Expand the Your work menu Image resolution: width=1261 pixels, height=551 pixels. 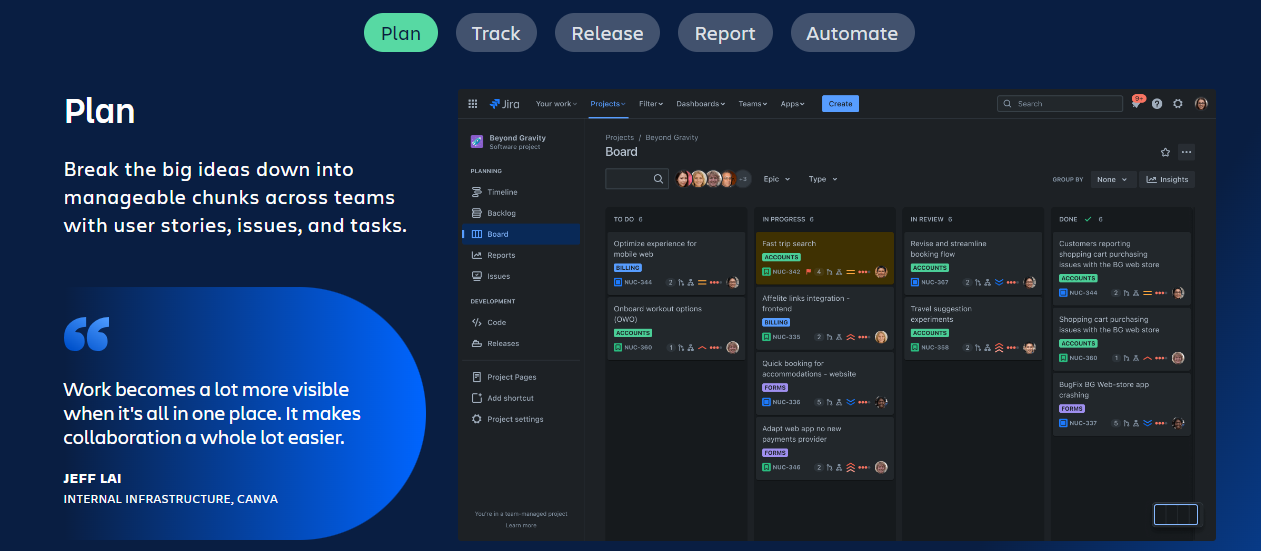pos(556,104)
